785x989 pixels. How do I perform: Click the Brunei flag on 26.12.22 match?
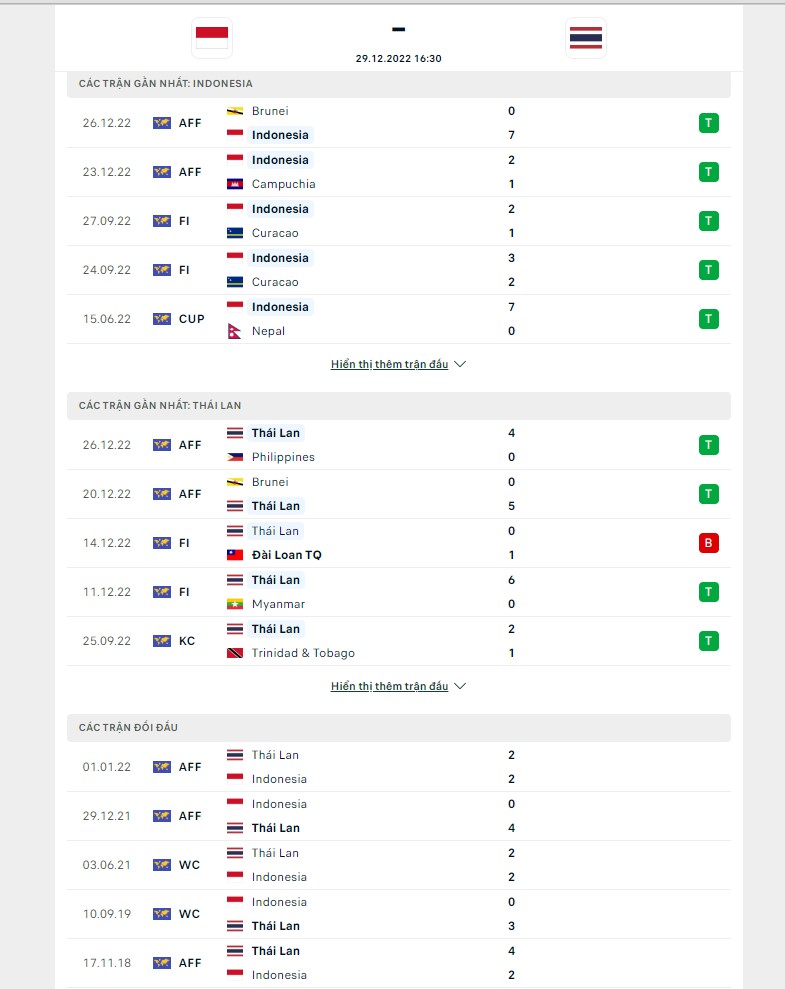pyautogui.click(x=235, y=111)
